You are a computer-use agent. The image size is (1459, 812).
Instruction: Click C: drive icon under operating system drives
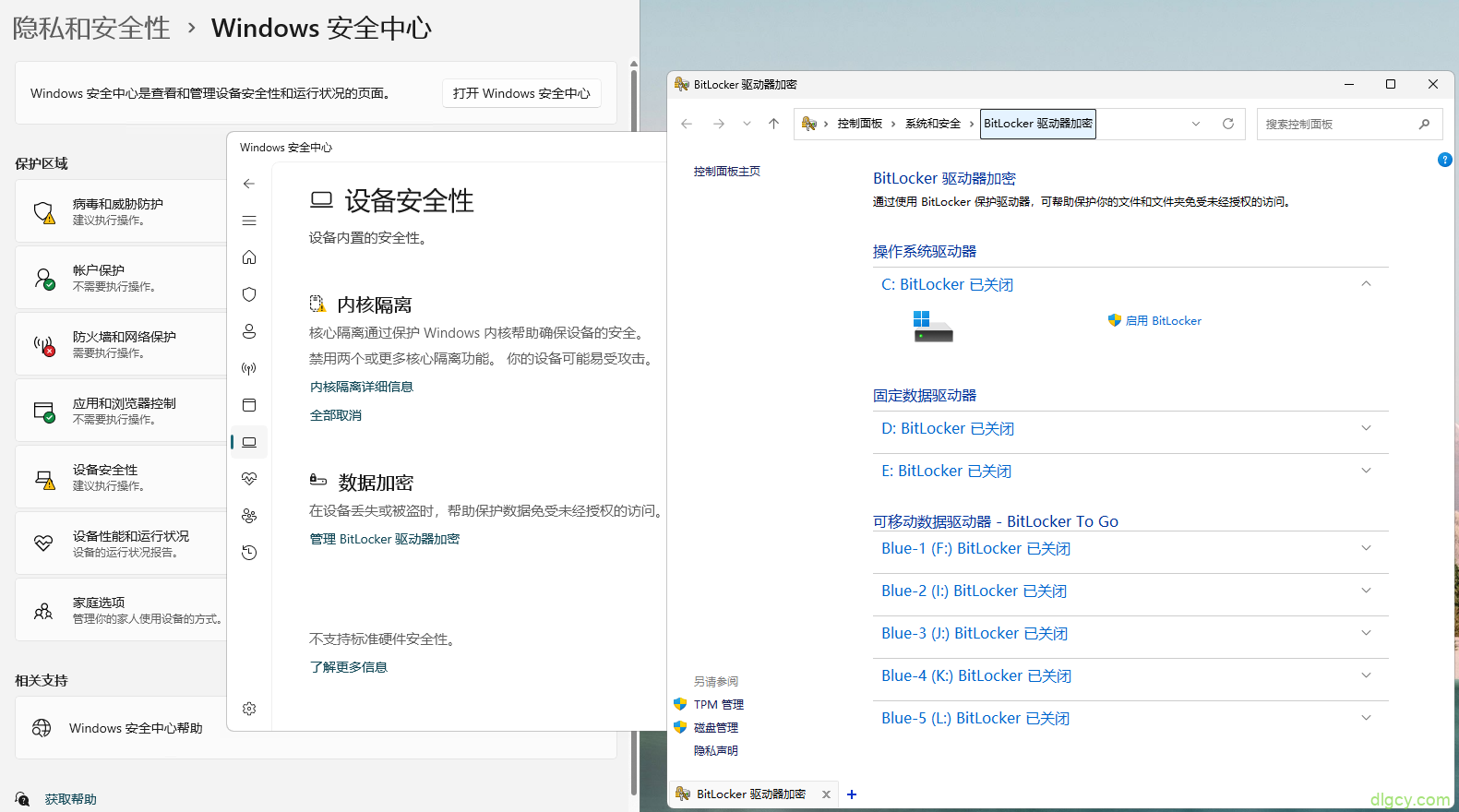932,327
